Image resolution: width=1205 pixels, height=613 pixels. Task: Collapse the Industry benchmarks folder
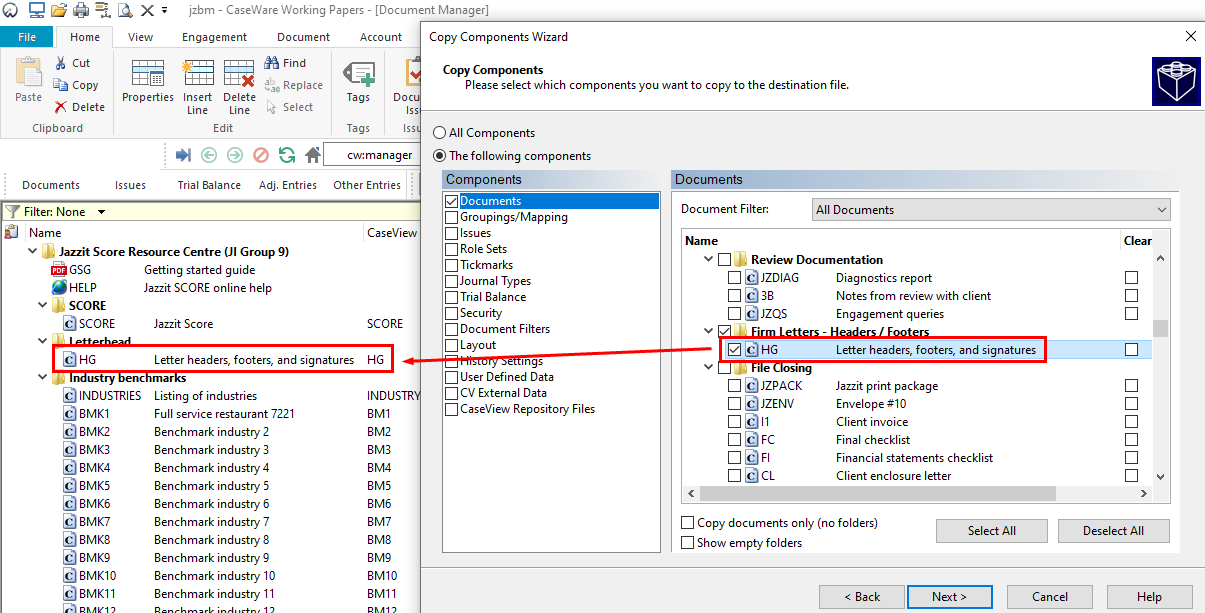click(x=41, y=378)
